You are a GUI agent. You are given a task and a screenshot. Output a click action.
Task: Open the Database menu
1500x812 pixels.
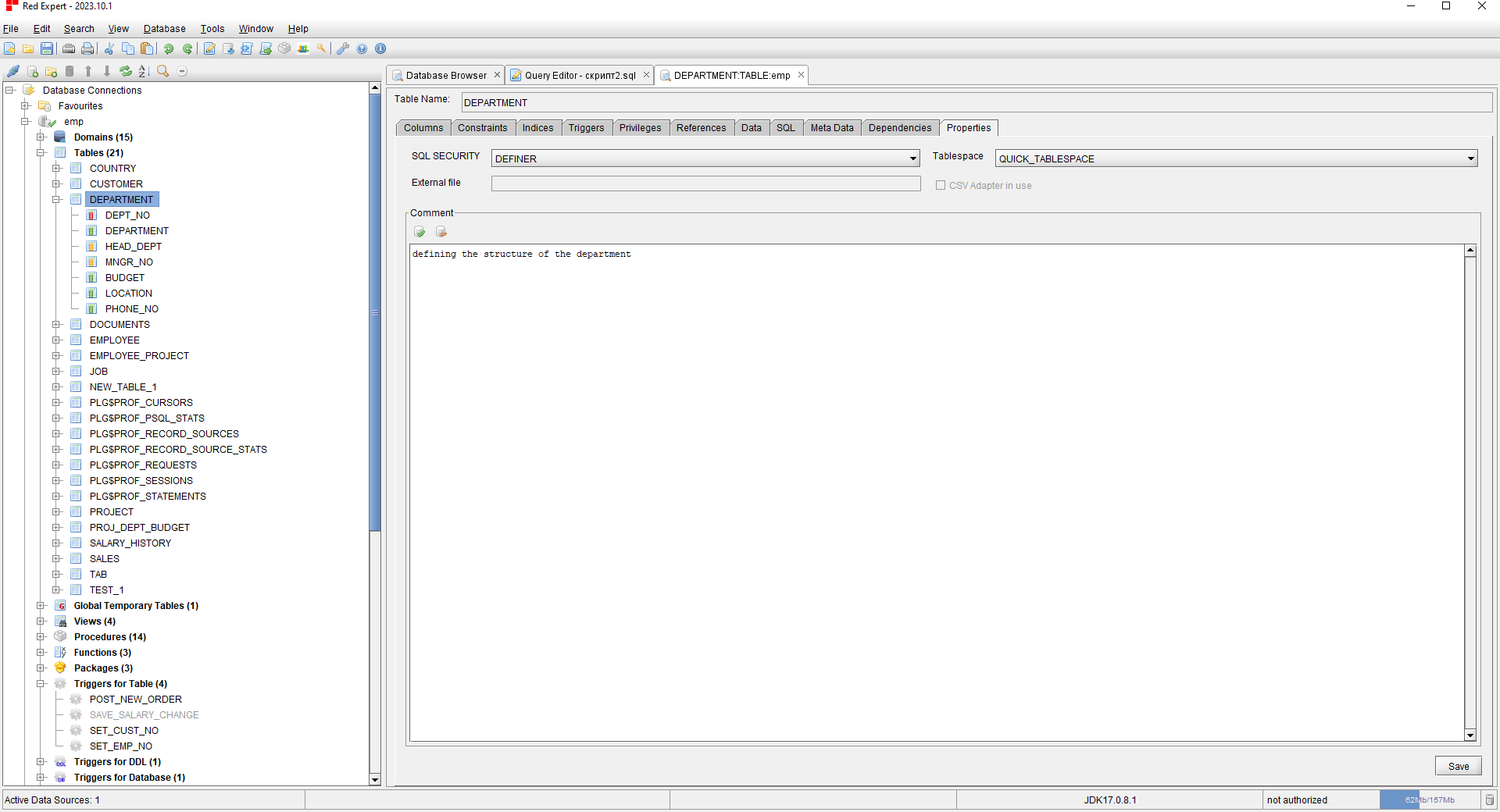(163, 29)
